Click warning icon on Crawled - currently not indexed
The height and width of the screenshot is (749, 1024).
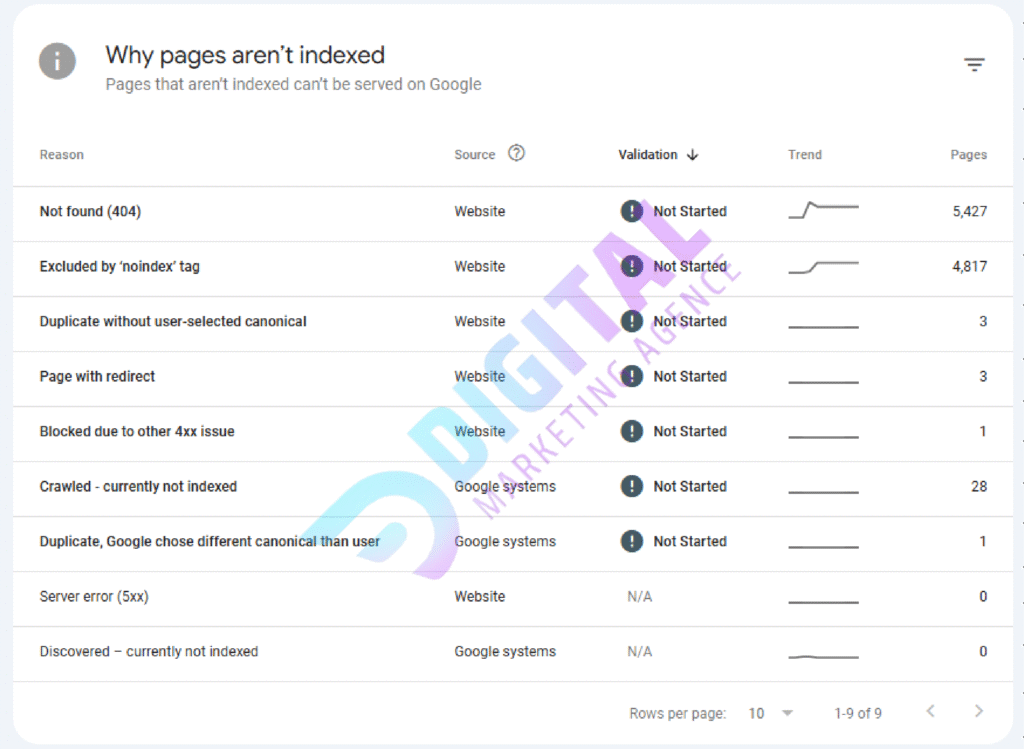632,486
